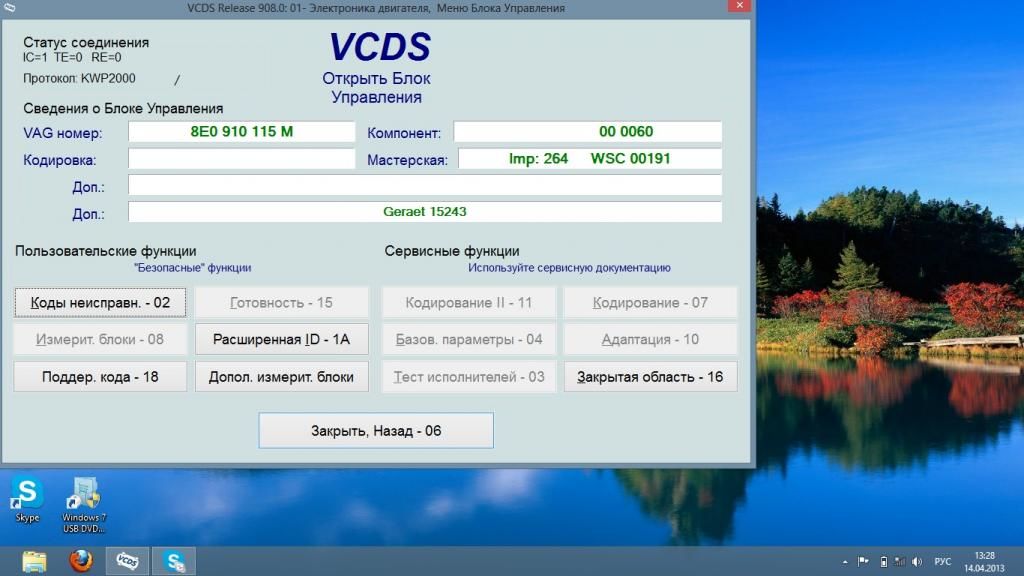Image resolution: width=1024 pixels, height=576 pixels.
Task: Click disabled Готовность - 15 button
Action: click(281, 302)
